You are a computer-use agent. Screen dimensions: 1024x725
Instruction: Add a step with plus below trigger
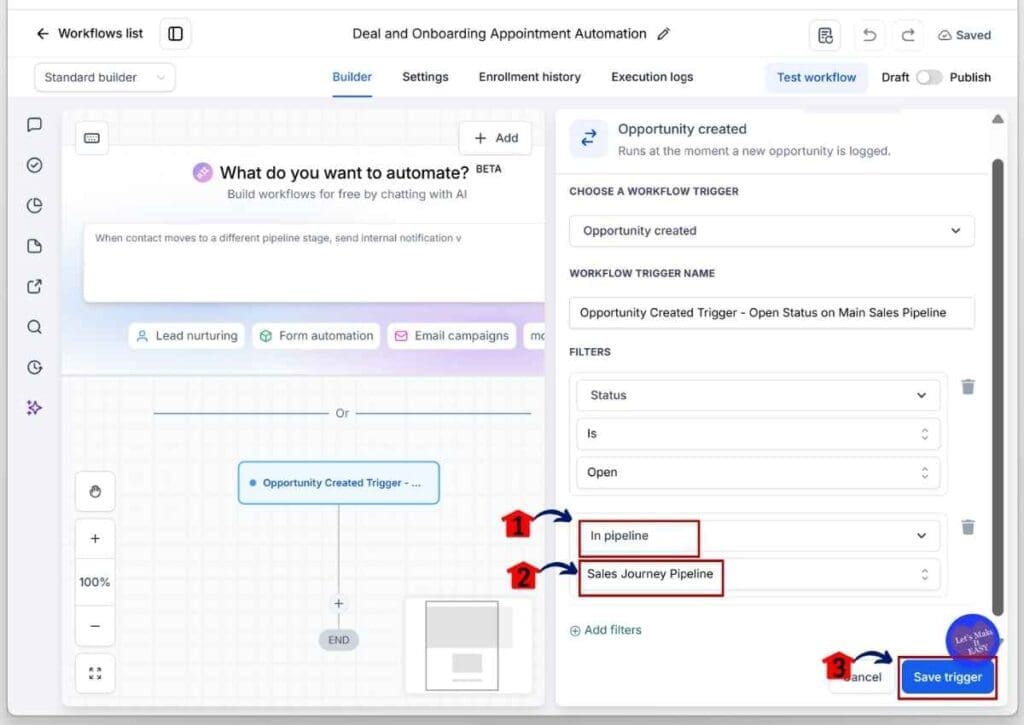click(338, 604)
